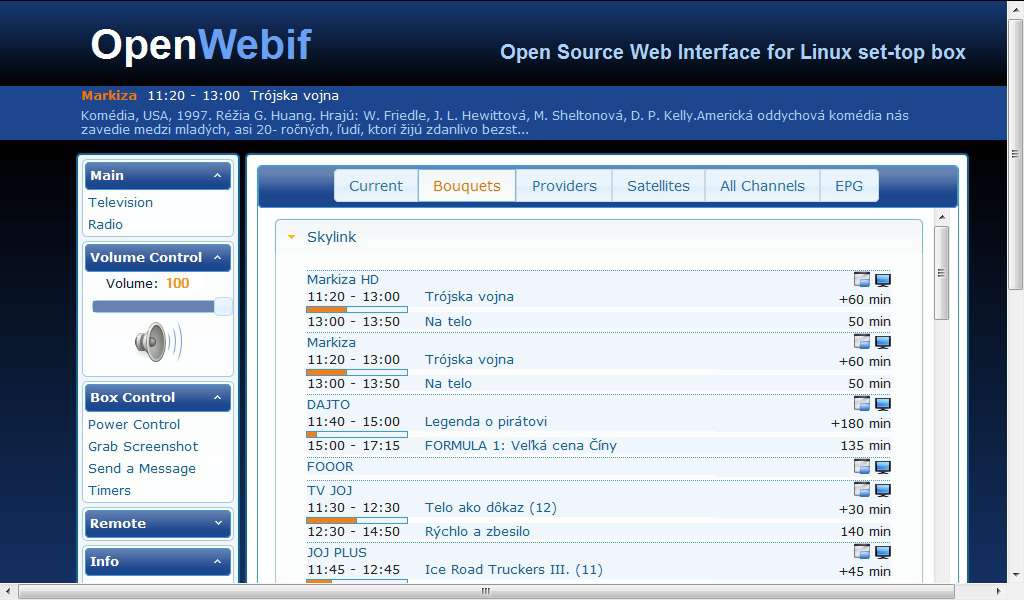Click the stream monitor icon for Markiza HD
Image resolution: width=1028 pixels, height=616 pixels.
click(x=882, y=280)
